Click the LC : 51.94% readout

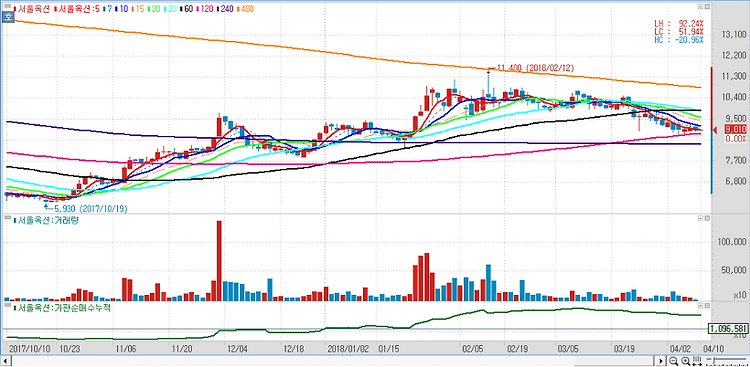679,31
